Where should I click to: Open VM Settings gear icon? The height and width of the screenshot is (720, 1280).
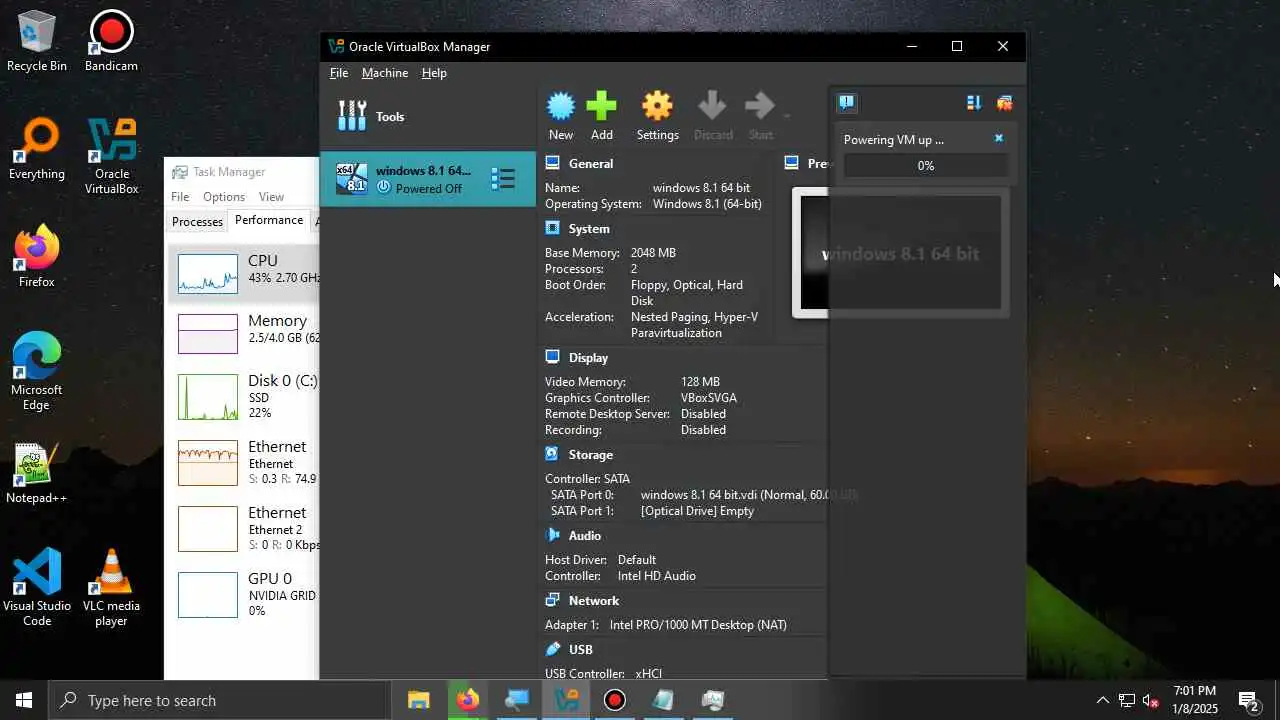click(x=657, y=106)
